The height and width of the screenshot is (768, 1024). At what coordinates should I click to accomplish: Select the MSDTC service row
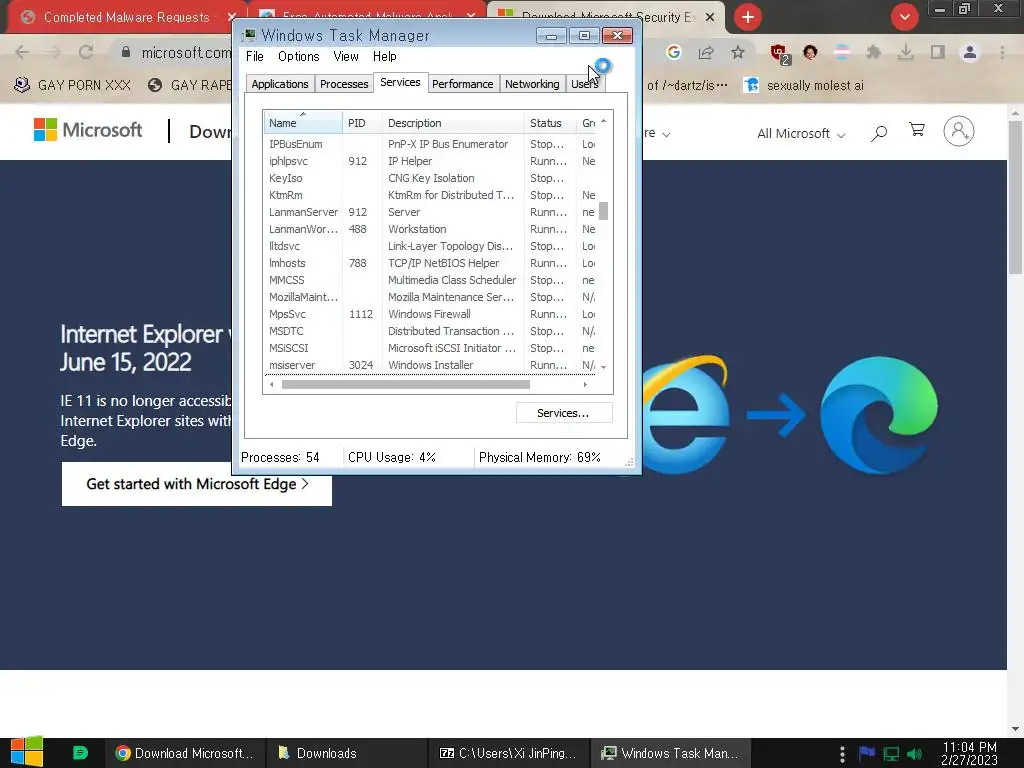point(430,331)
